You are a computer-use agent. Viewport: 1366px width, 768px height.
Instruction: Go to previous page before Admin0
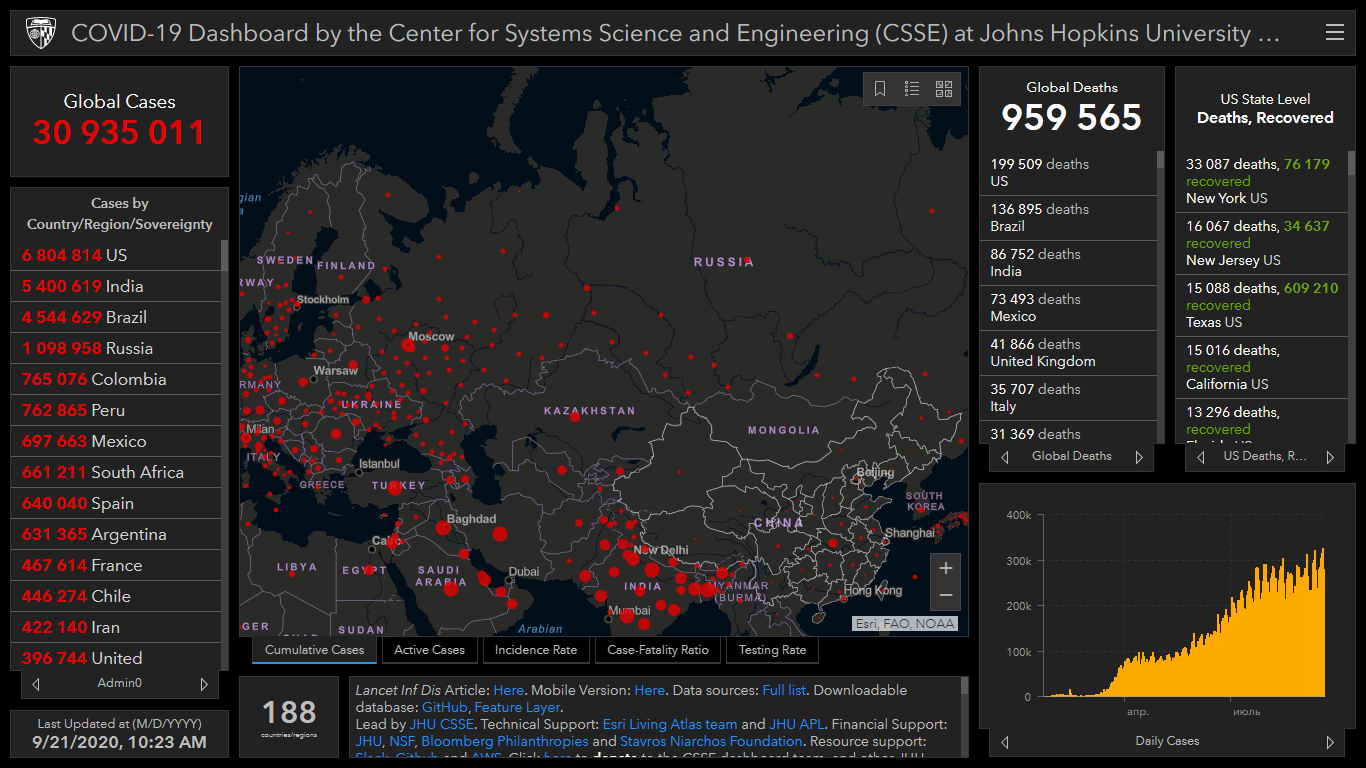(37, 684)
